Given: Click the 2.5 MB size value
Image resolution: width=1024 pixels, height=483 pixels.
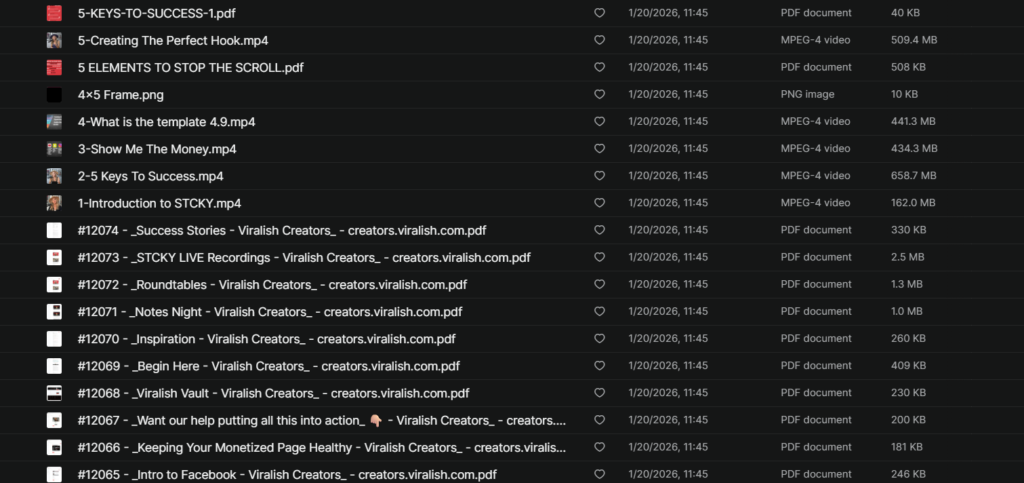Looking at the screenshot, I should click(907, 257).
